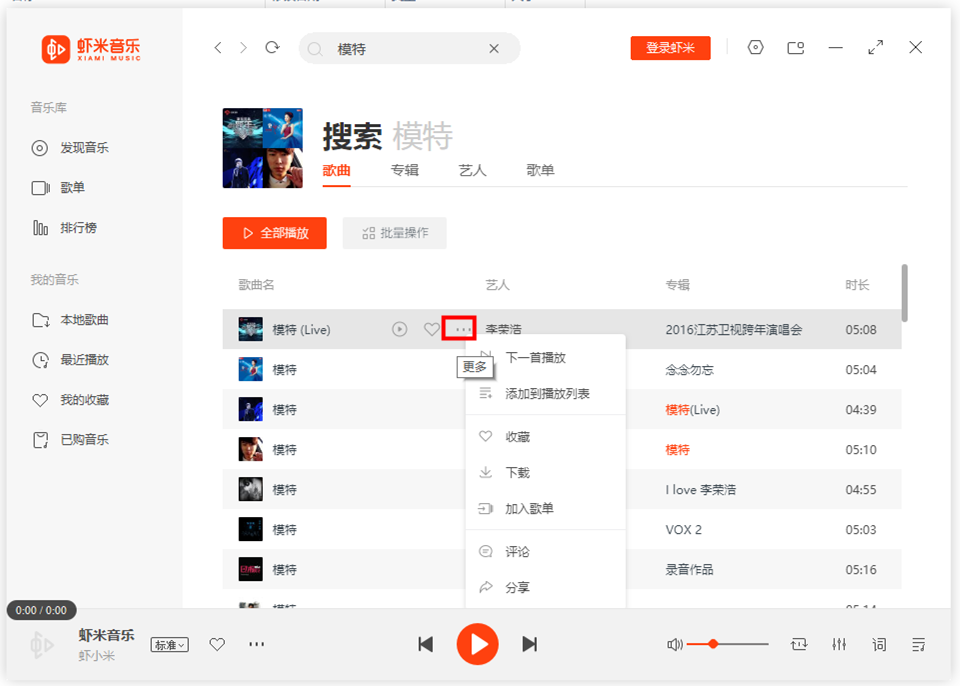
Task: Open the more options in player bar
Action: click(257, 645)
